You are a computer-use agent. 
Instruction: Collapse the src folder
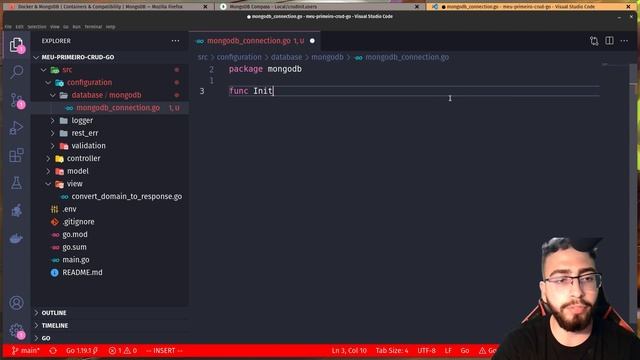[x=67, y=70]
